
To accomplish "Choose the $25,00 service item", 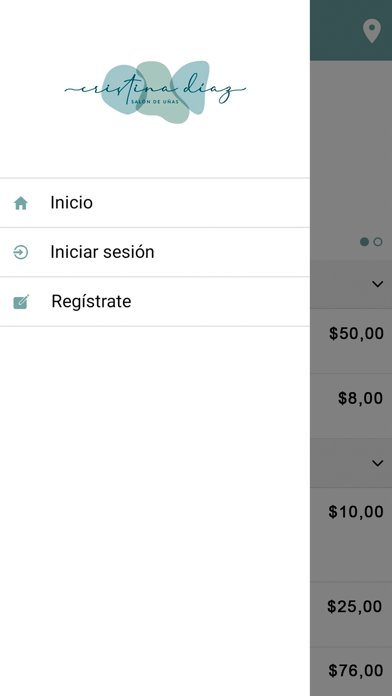I will click(351, 614).
